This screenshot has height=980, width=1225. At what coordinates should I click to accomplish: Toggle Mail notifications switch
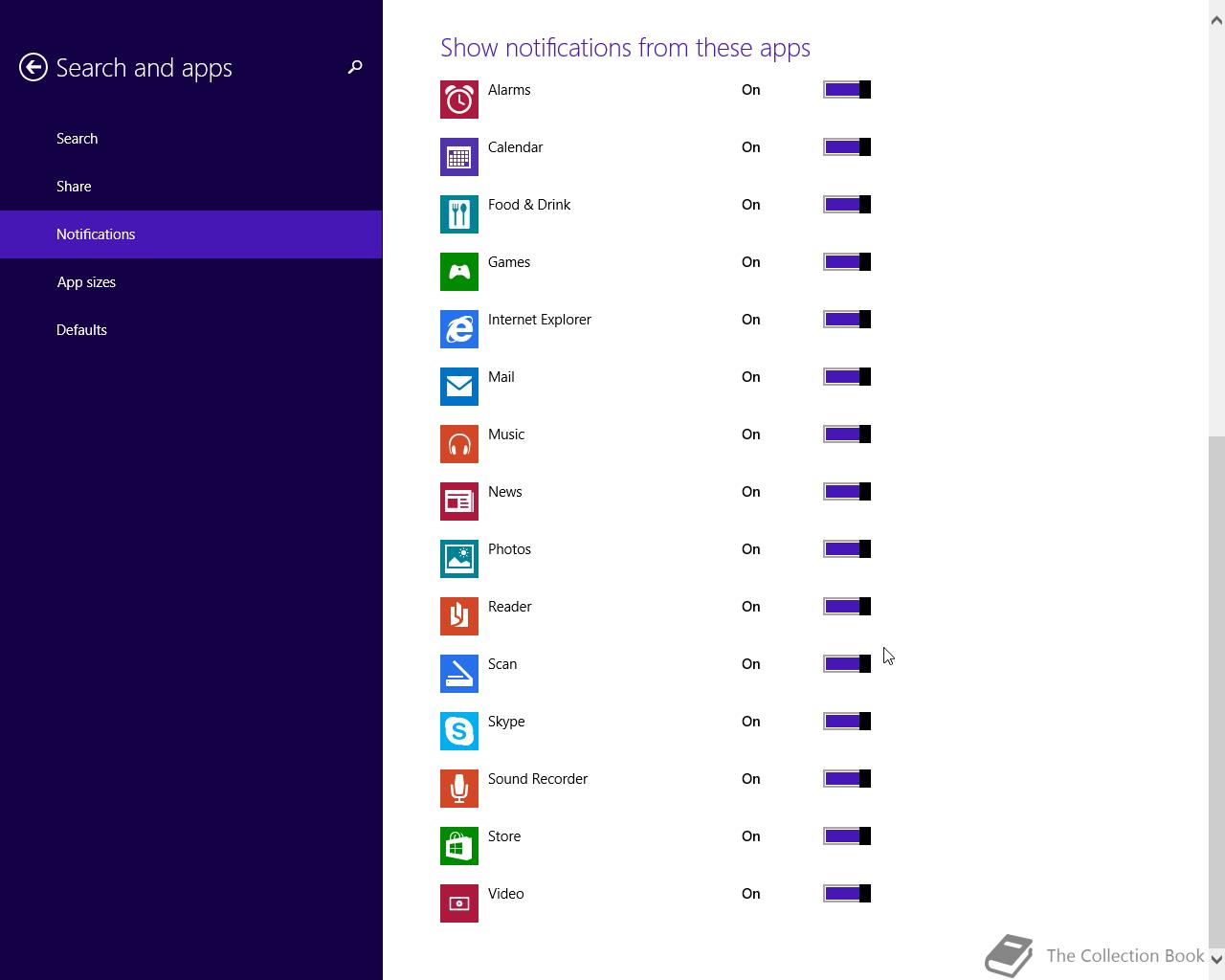tap(847, 377)
